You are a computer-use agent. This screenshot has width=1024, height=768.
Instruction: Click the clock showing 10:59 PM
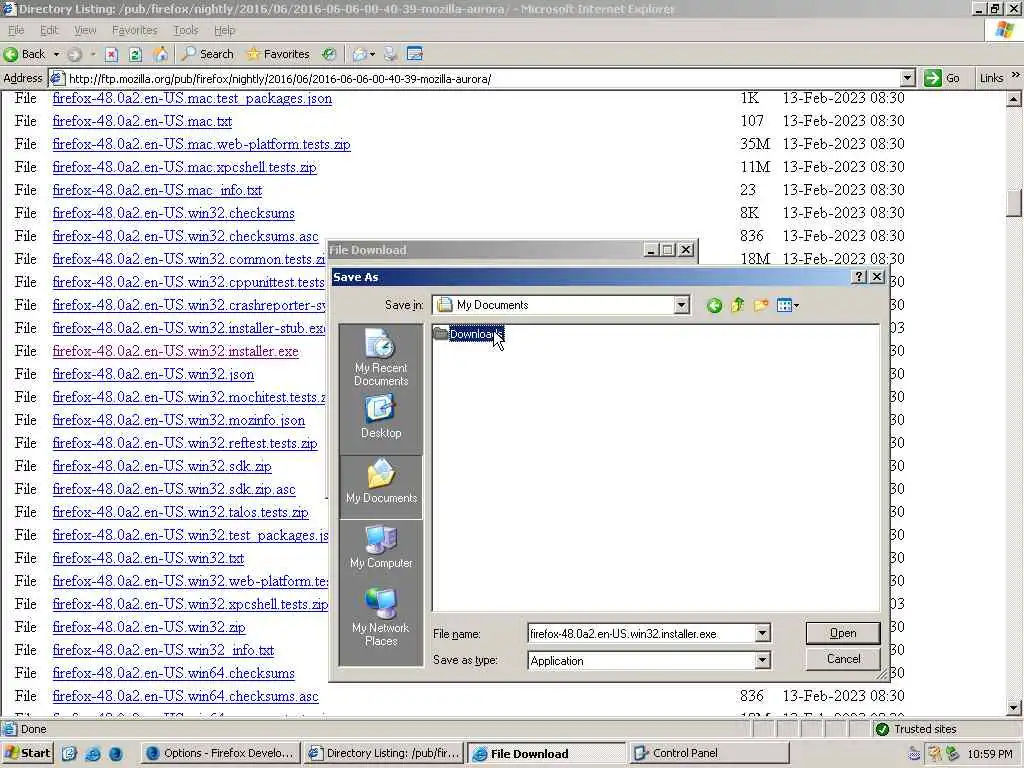click(x=990, y=754)
